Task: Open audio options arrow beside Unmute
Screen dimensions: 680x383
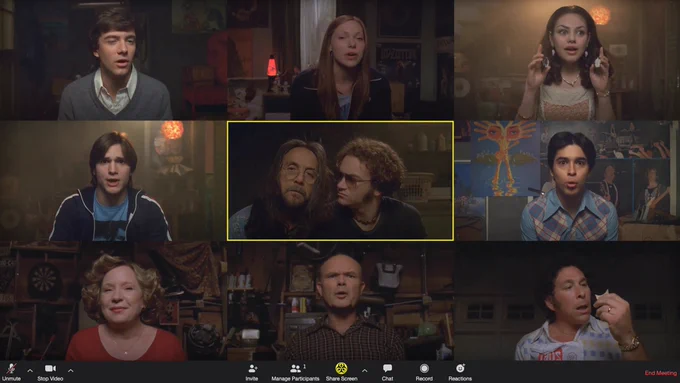Action: (30, 370)
